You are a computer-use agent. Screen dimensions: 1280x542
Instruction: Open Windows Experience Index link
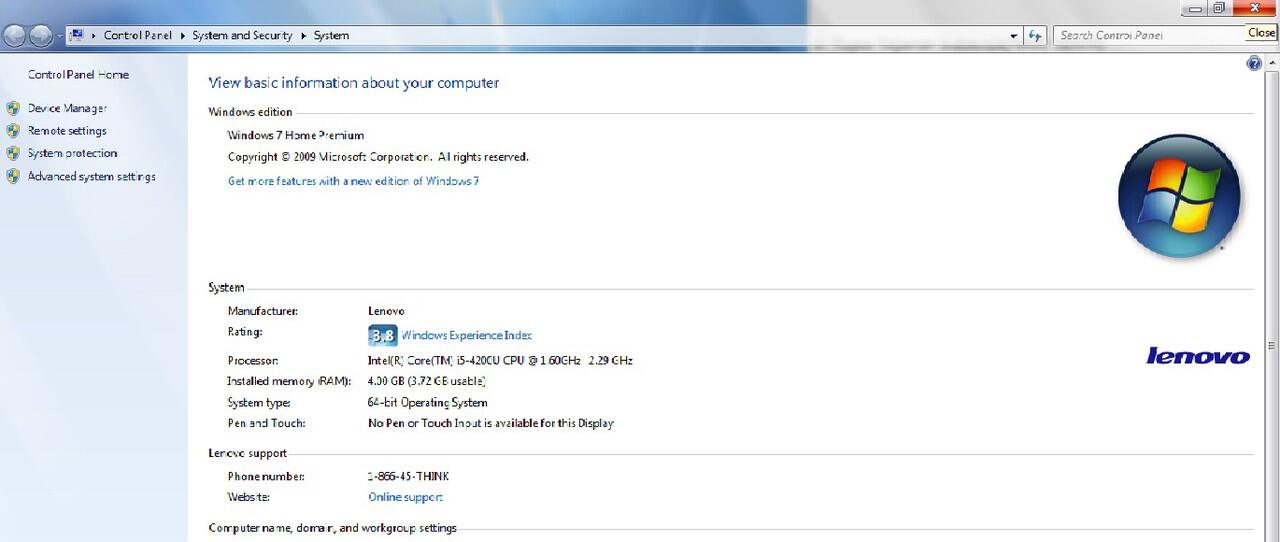[x=466, y=336]
